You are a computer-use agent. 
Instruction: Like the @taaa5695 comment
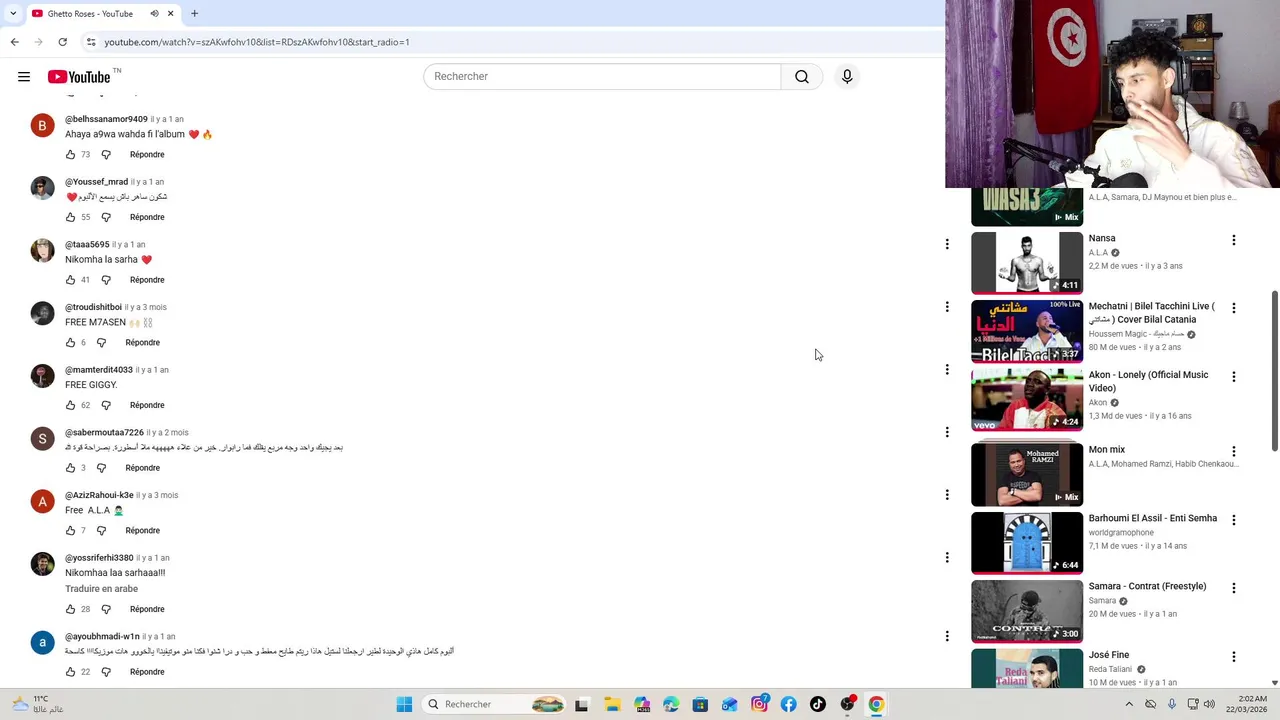[x=70, y=280]
